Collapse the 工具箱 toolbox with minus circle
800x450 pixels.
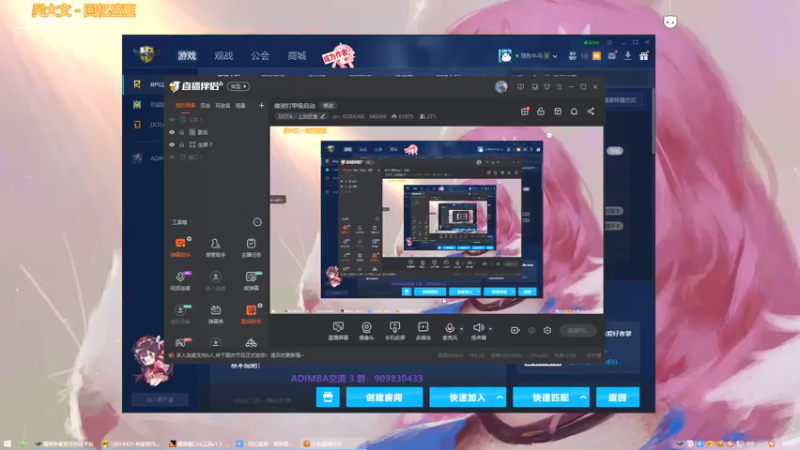[257, 222]
